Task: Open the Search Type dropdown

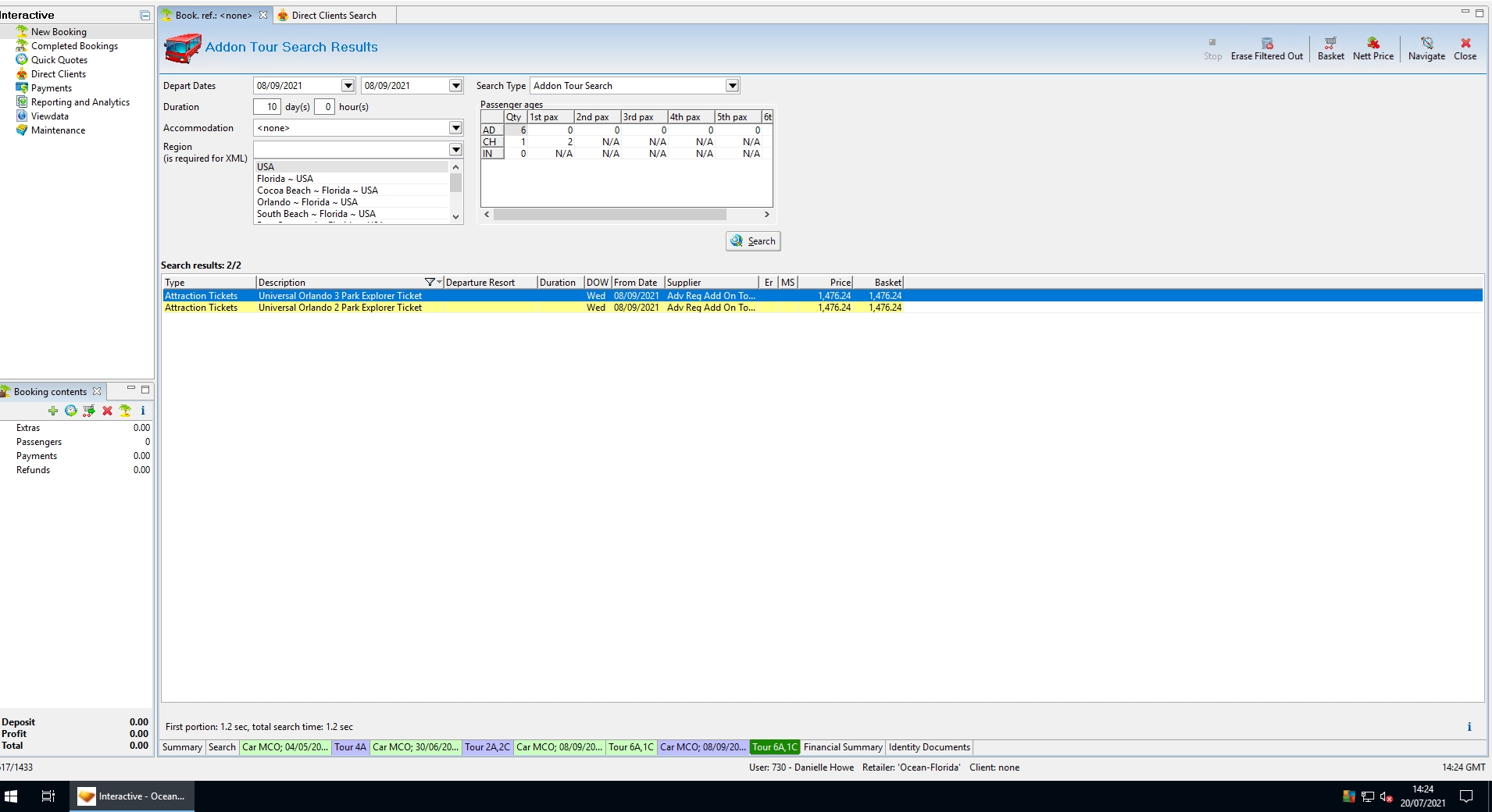Action: point(733,86)
